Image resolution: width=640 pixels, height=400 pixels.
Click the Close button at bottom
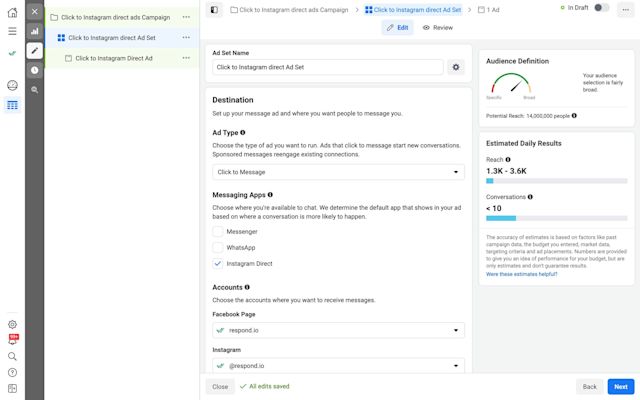pos(220,387)
